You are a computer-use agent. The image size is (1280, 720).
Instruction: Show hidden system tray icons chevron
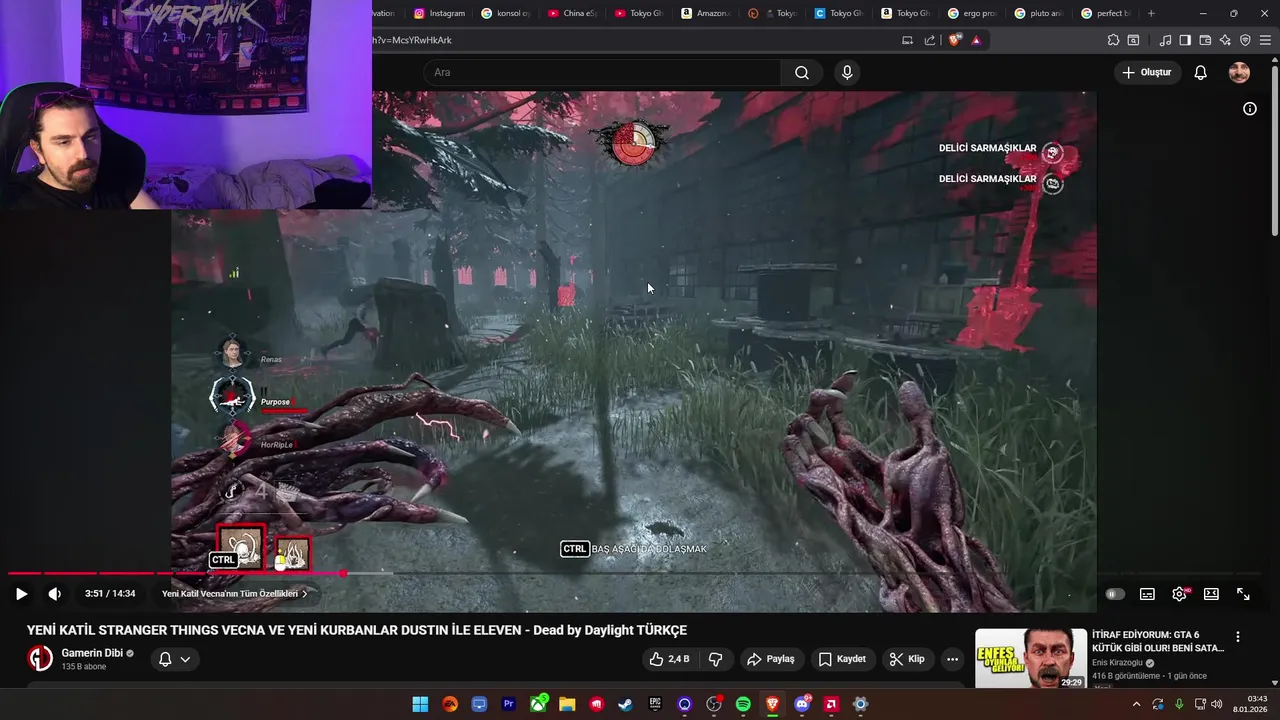[1136, 704]
